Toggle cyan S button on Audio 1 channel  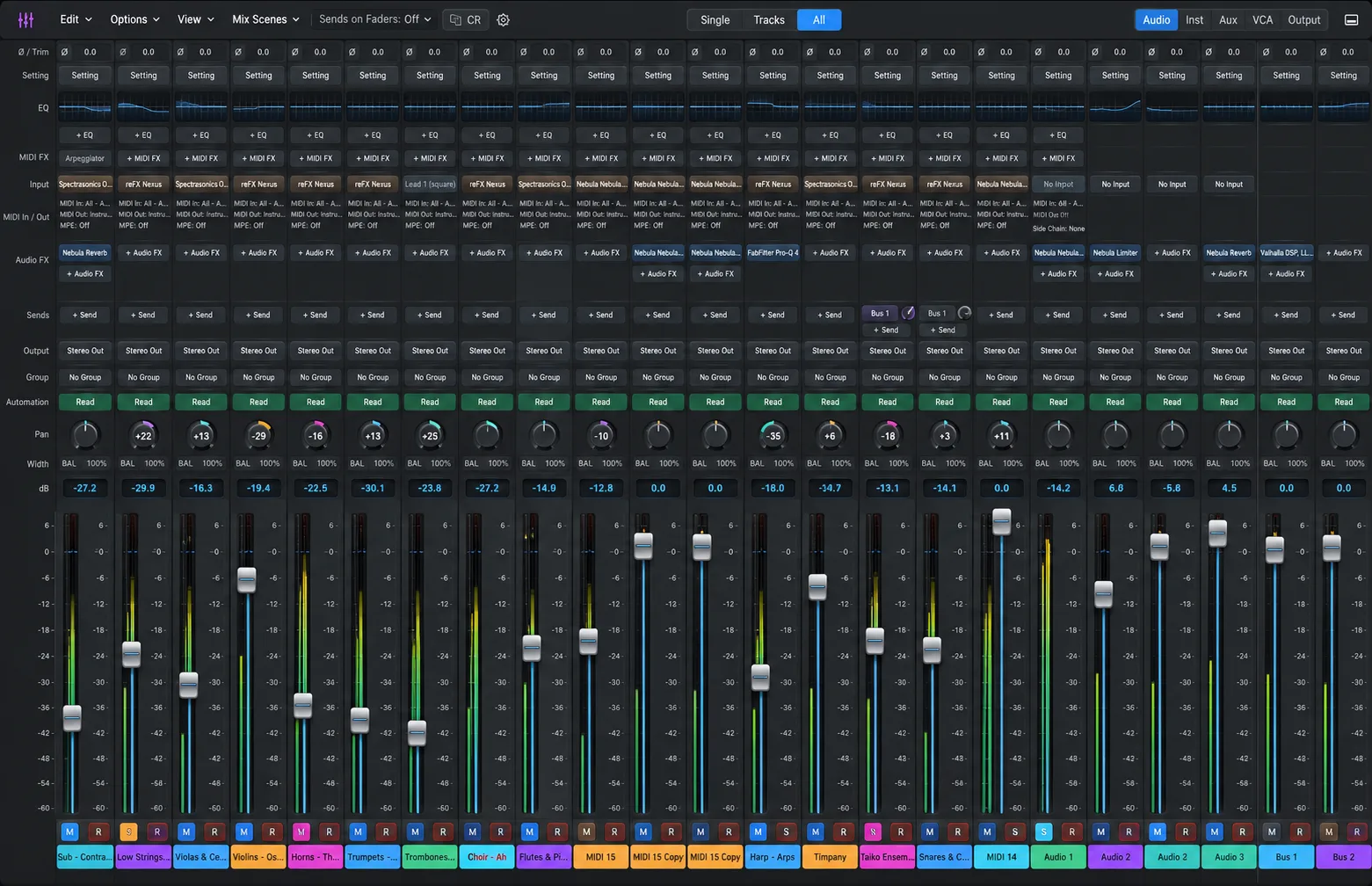click(1043, 832)
